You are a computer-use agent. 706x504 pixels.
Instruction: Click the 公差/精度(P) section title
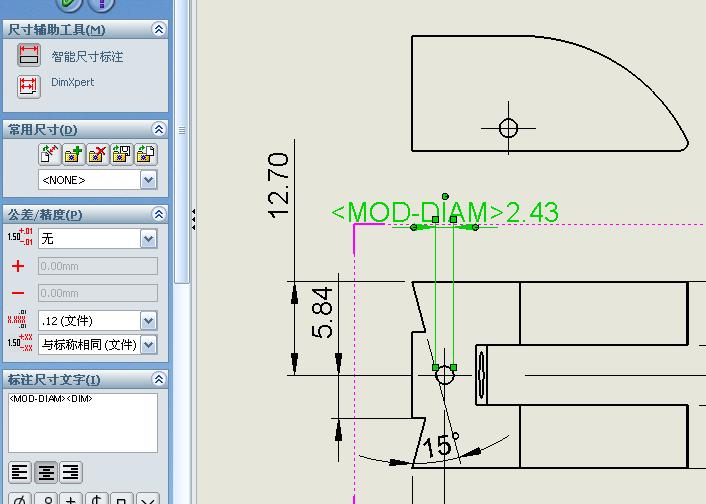tap(45, 215)
